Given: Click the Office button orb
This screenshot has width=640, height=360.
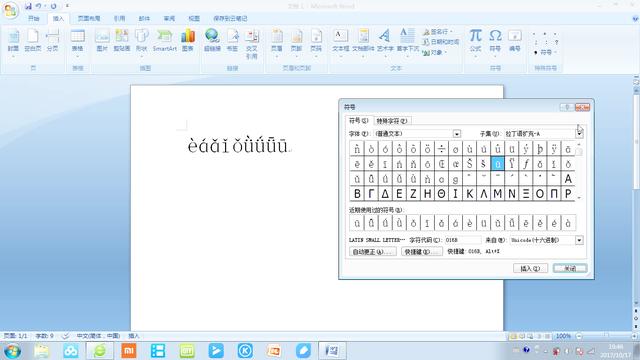Looking at the screenshot, I should coord(10,10).
